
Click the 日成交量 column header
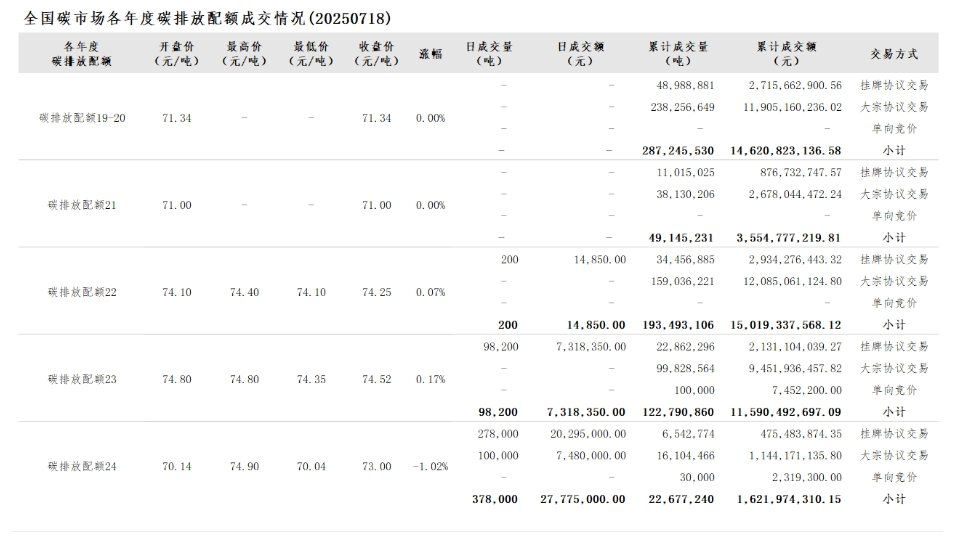pos(490,53)
